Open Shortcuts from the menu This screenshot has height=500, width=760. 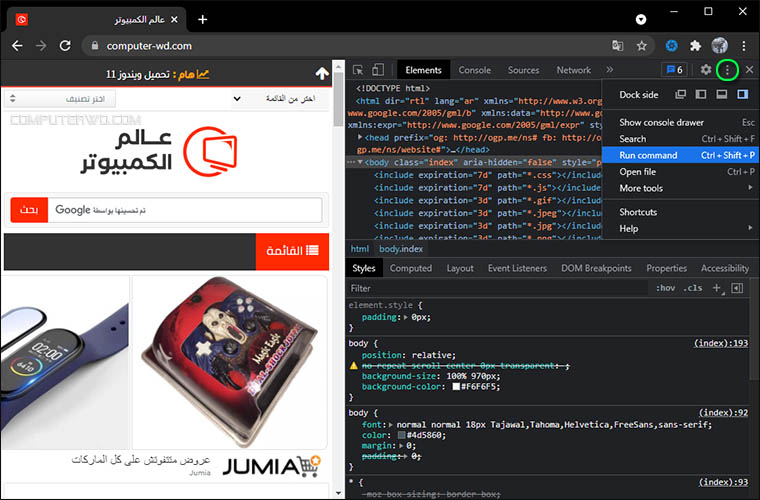pos(681,212)
